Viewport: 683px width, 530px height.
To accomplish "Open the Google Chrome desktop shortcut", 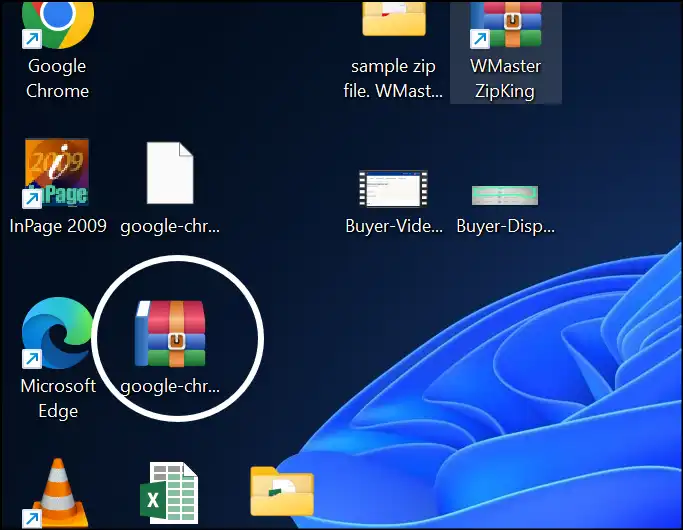I will (x=57, y=24).
